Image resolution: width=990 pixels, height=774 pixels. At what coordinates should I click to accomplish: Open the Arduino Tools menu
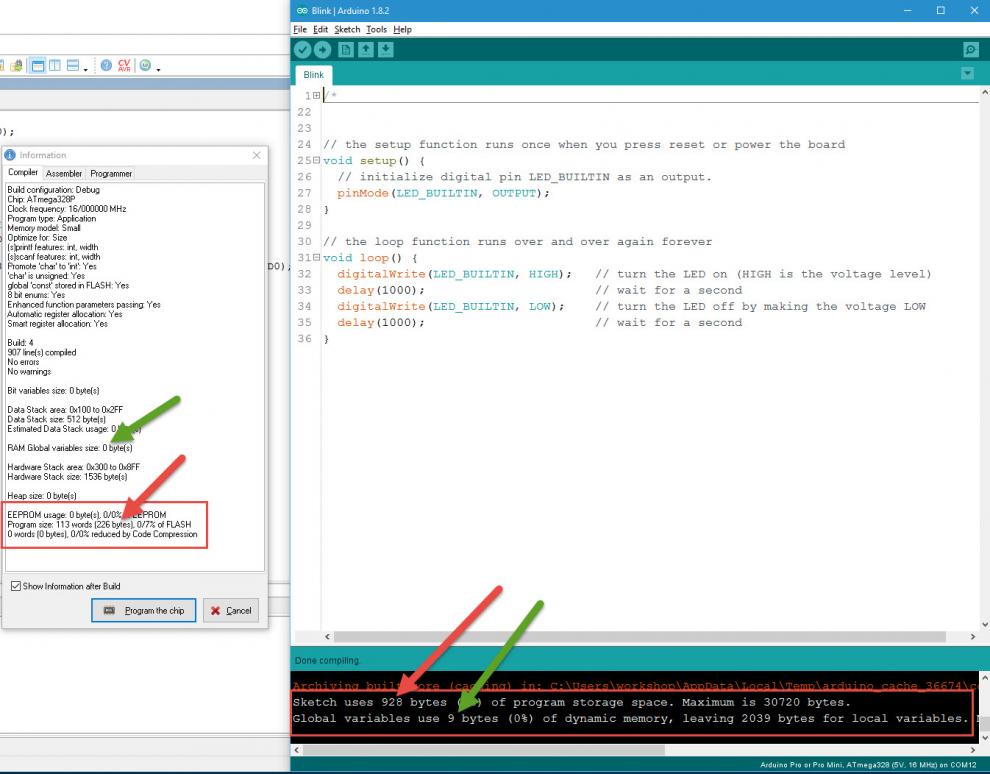click(x=376, y=29)
